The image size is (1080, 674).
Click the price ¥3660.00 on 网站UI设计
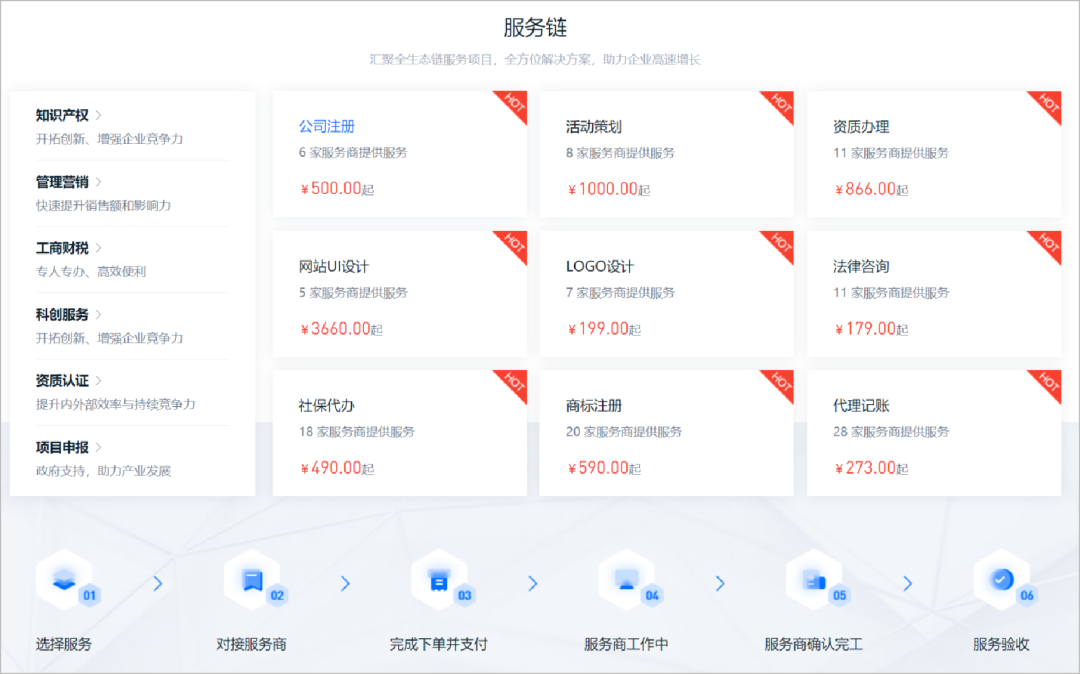(x=336, y=327)
